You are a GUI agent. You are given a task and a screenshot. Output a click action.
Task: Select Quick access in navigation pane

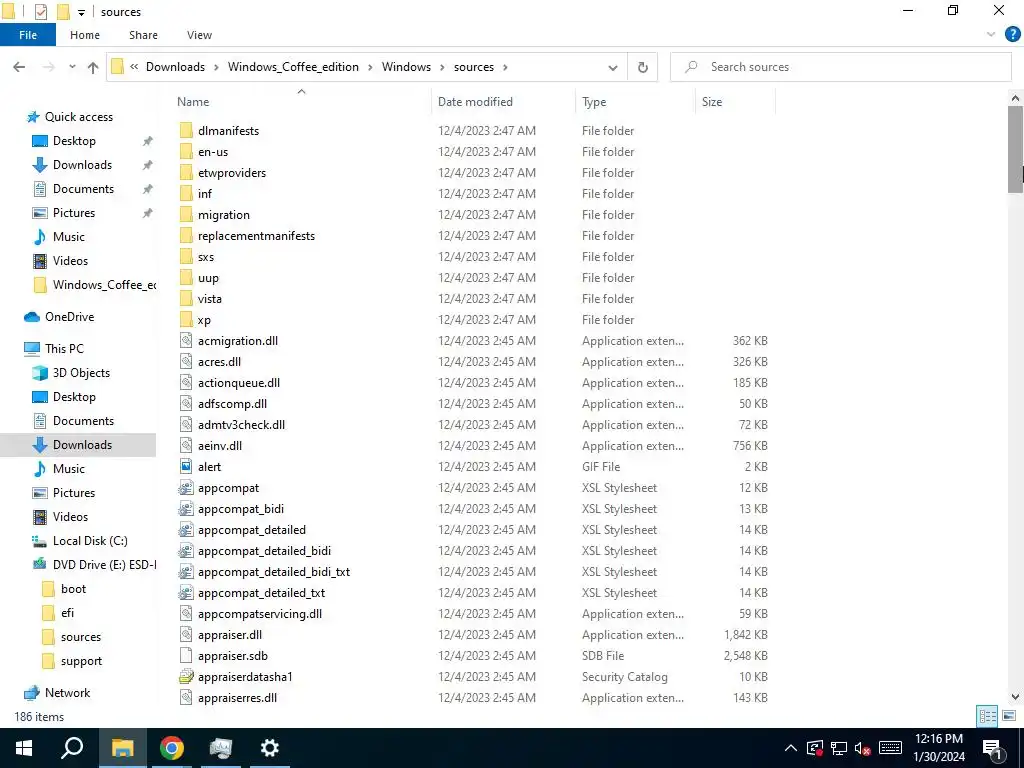tap(69, 117)
